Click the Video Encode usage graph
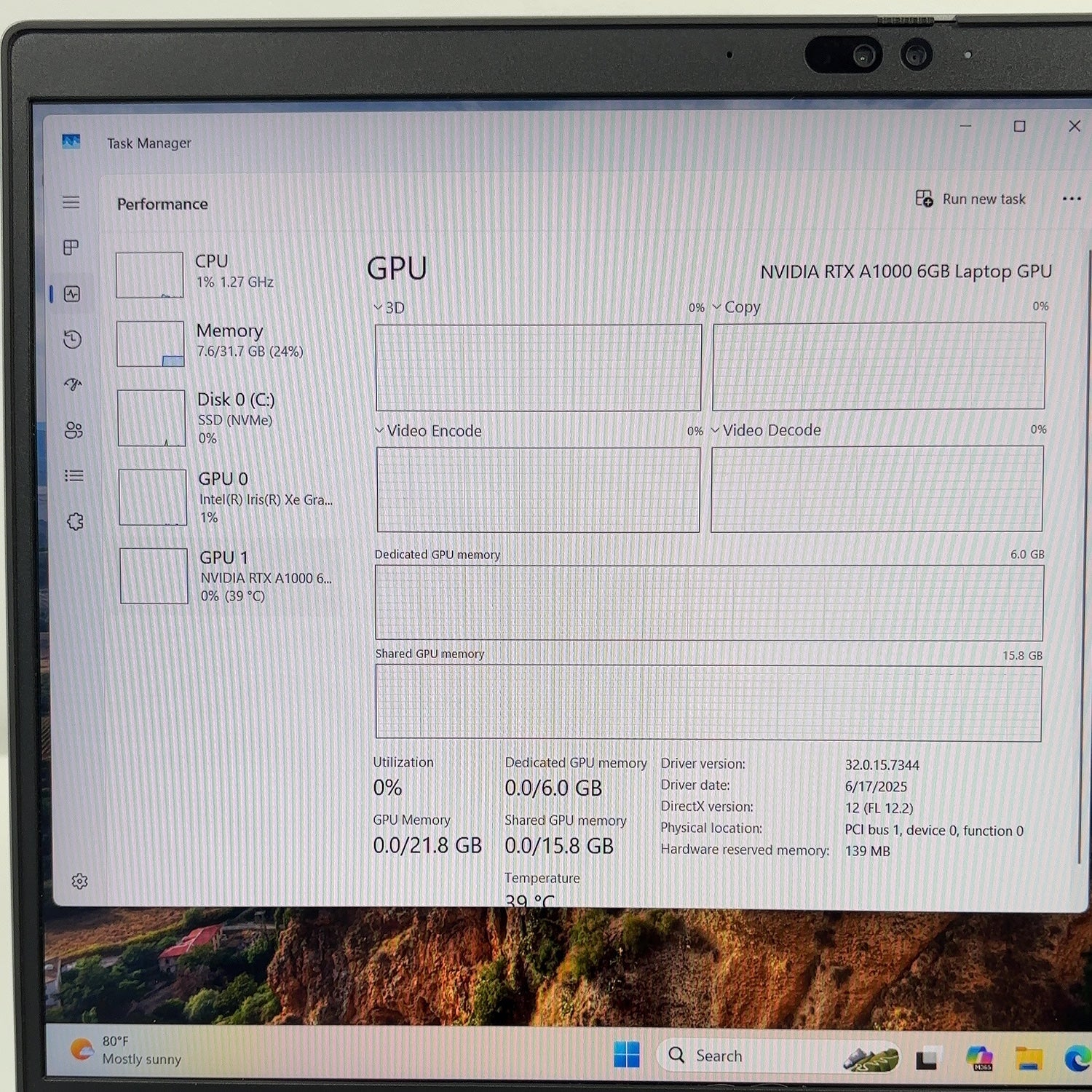The width and height of the screenshot is (1092, 1092). tap(538, 490)
